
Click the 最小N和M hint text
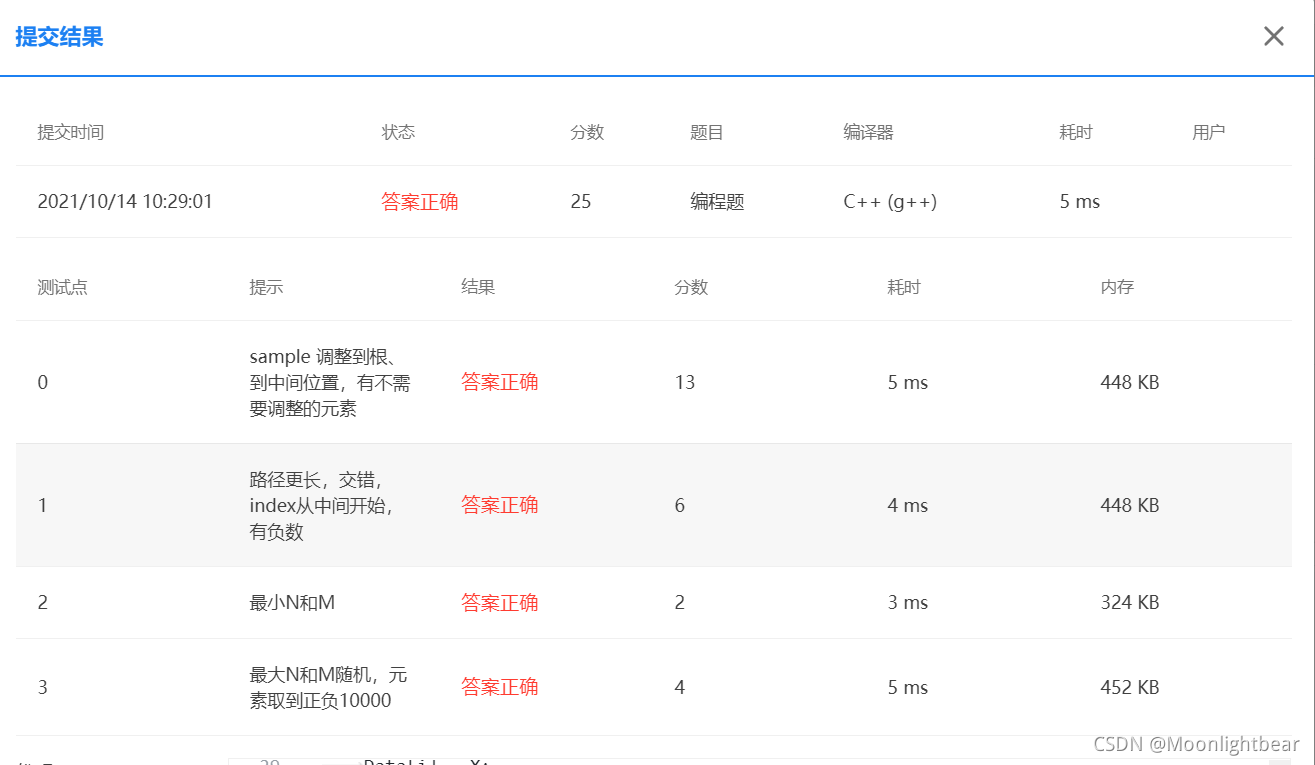[292, 603]
